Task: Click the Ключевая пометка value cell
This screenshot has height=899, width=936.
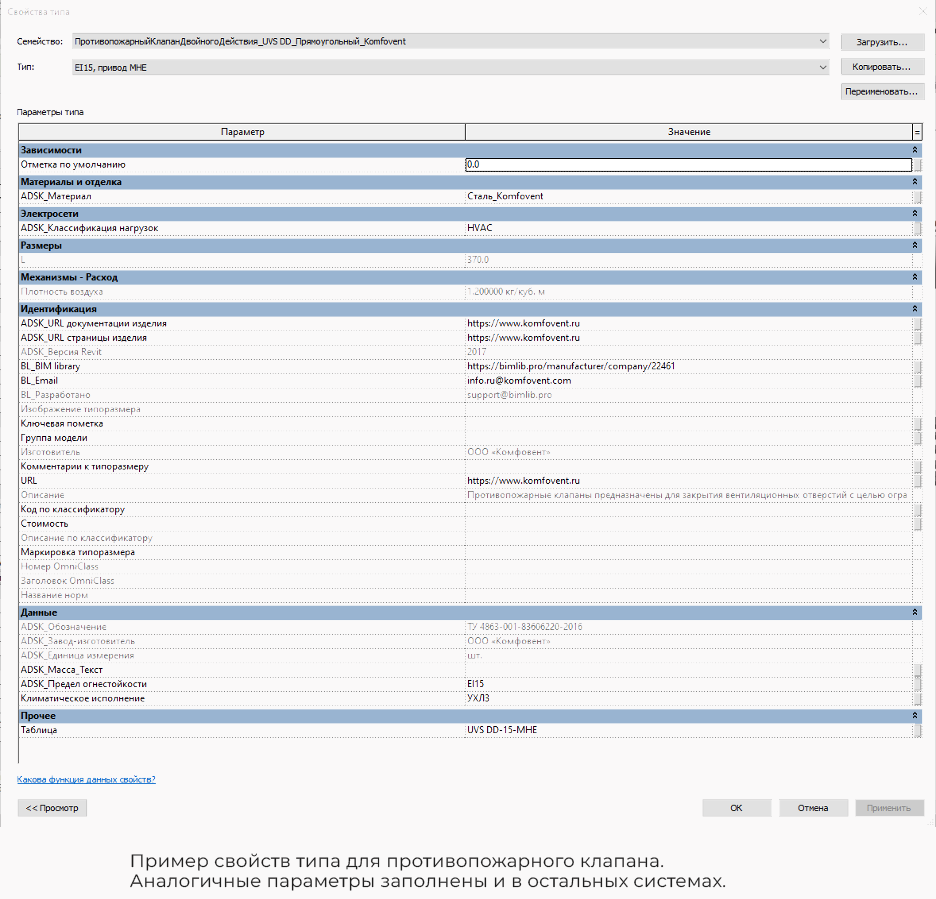Action: [x=688, y=424]
